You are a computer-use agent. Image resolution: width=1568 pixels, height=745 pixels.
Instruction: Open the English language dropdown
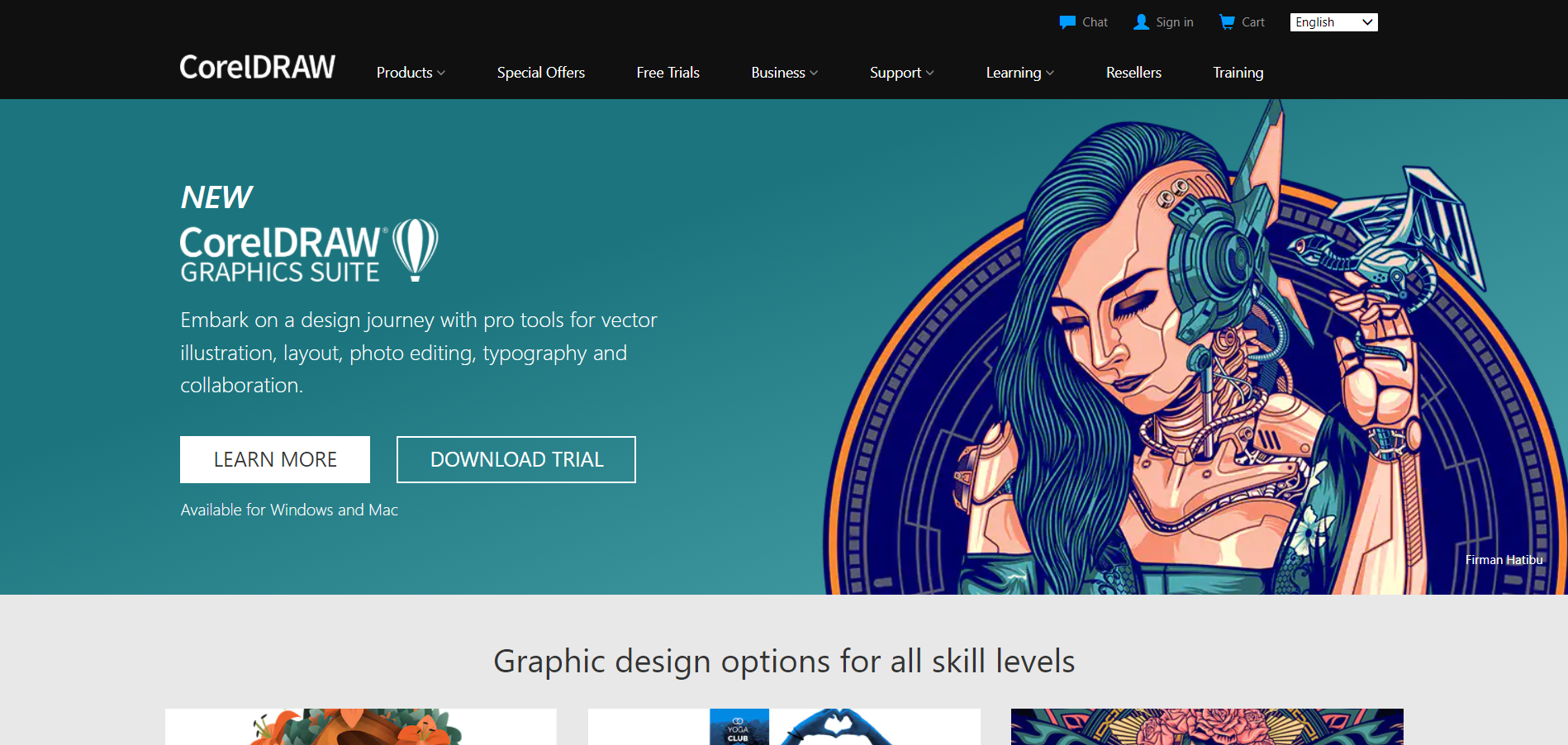(x=1333, y=22)
